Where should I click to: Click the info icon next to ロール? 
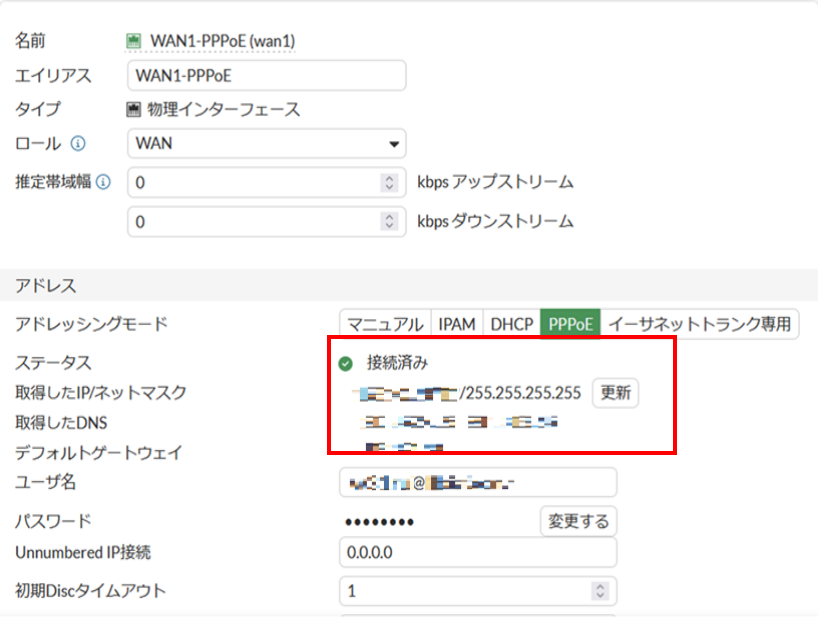[x=79, y=143]
